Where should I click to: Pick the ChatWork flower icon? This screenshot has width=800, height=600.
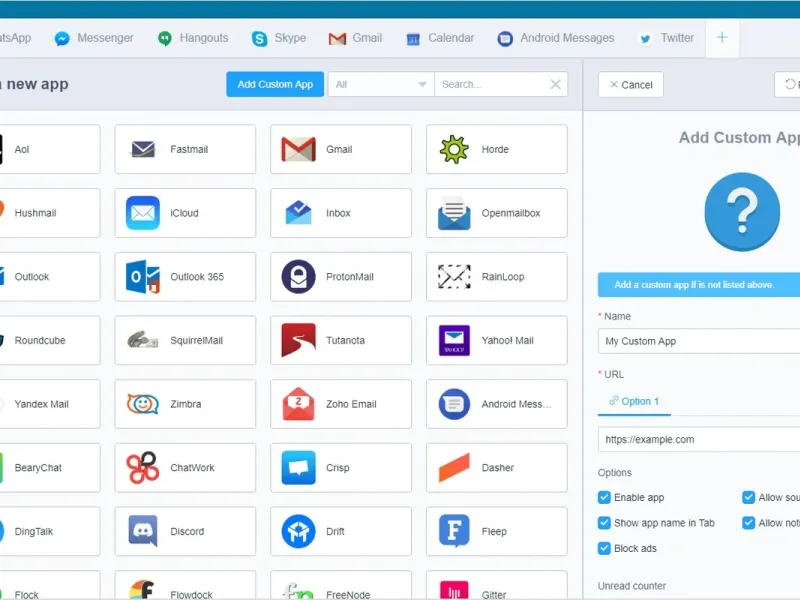tap(143, 467)
